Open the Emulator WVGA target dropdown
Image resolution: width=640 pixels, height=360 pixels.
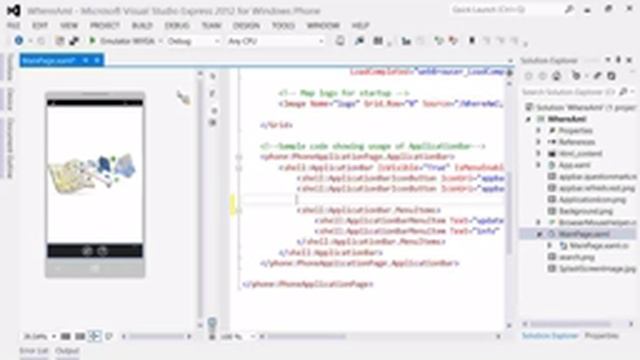(x=160, y=41)
